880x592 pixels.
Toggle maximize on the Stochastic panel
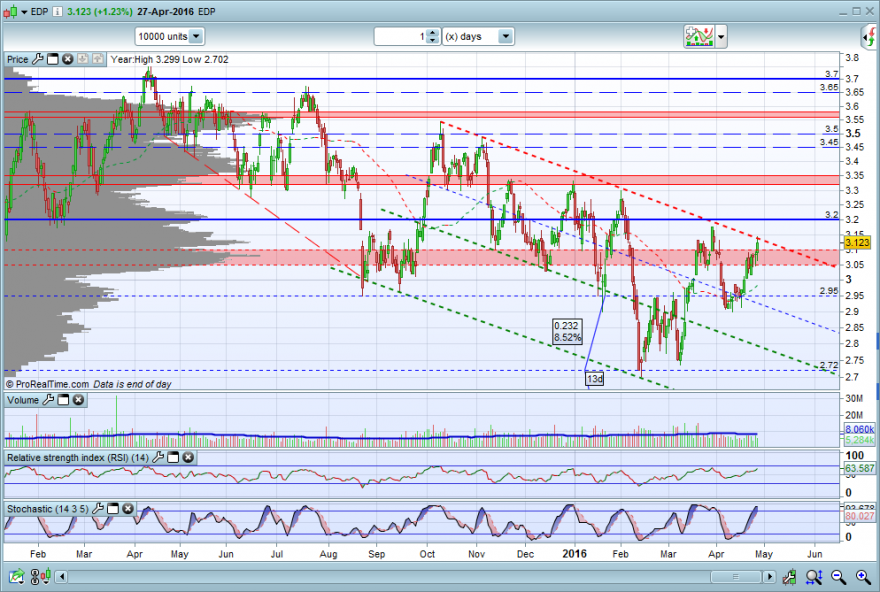113,508
